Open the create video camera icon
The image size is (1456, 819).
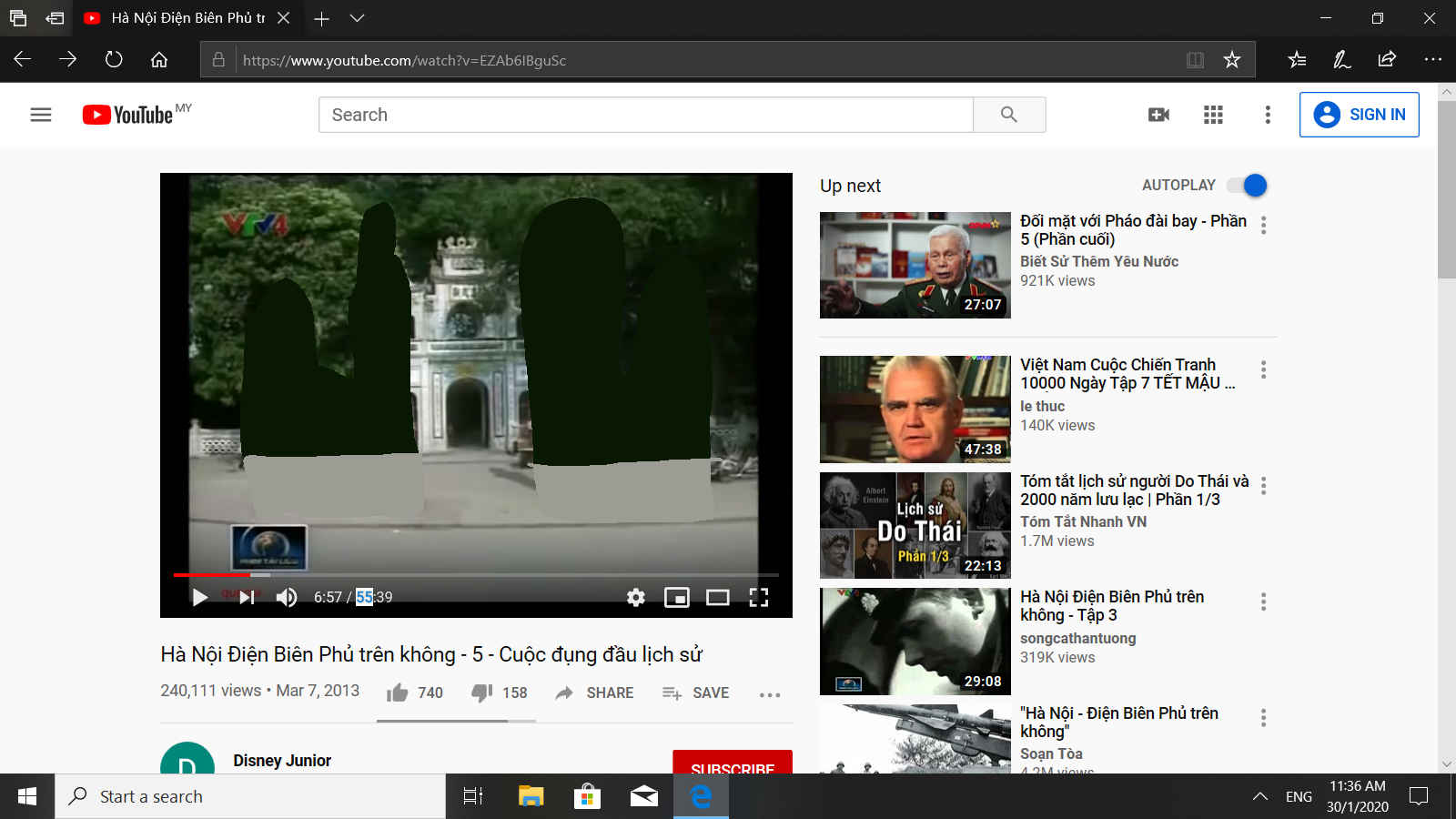(x=1158, y=115)
